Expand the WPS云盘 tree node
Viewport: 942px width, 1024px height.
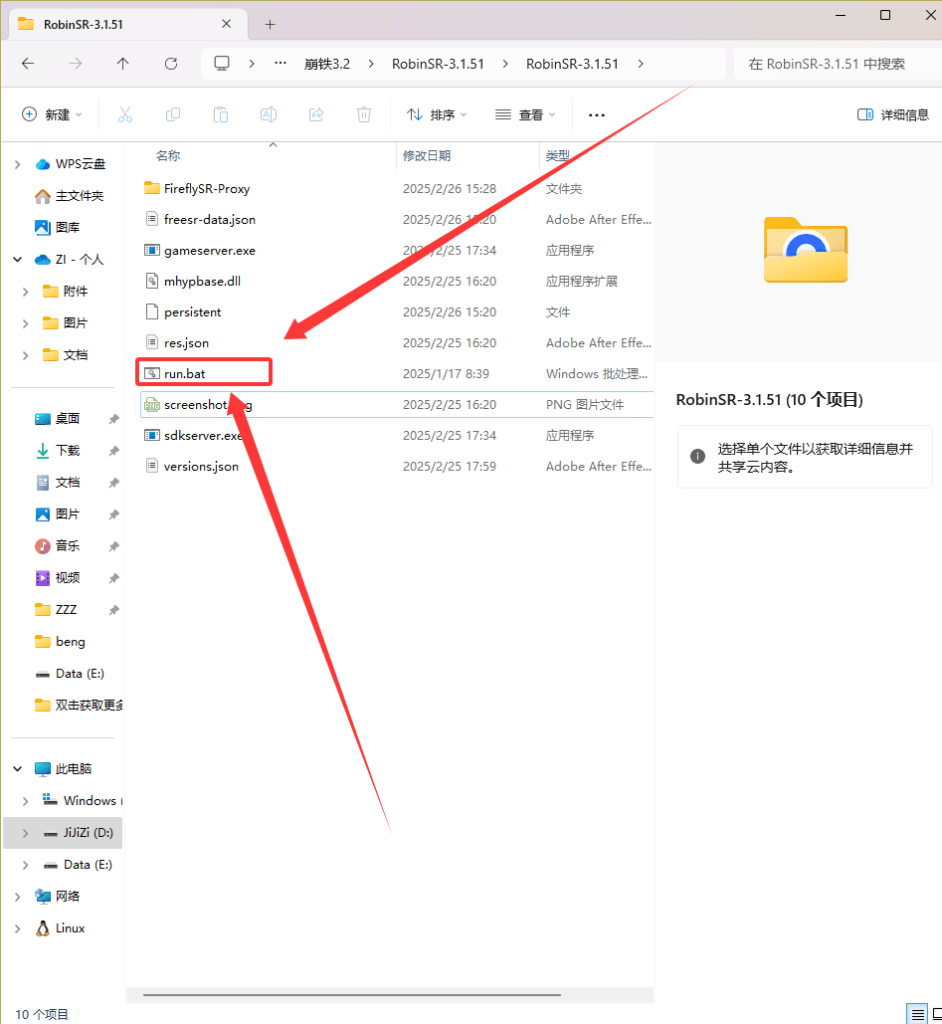(x=17, y=164)
